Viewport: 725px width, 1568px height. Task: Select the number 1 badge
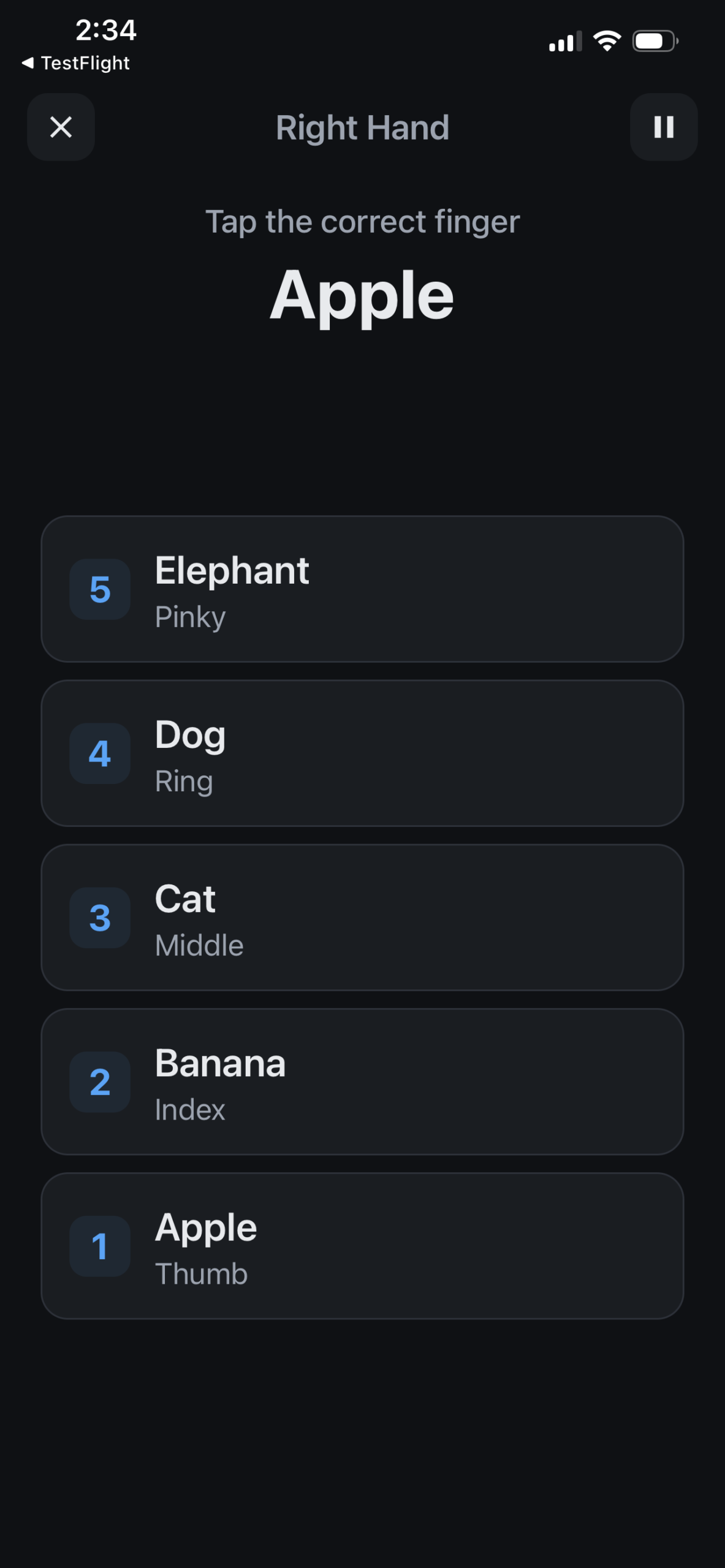[x=100, y=1246]
